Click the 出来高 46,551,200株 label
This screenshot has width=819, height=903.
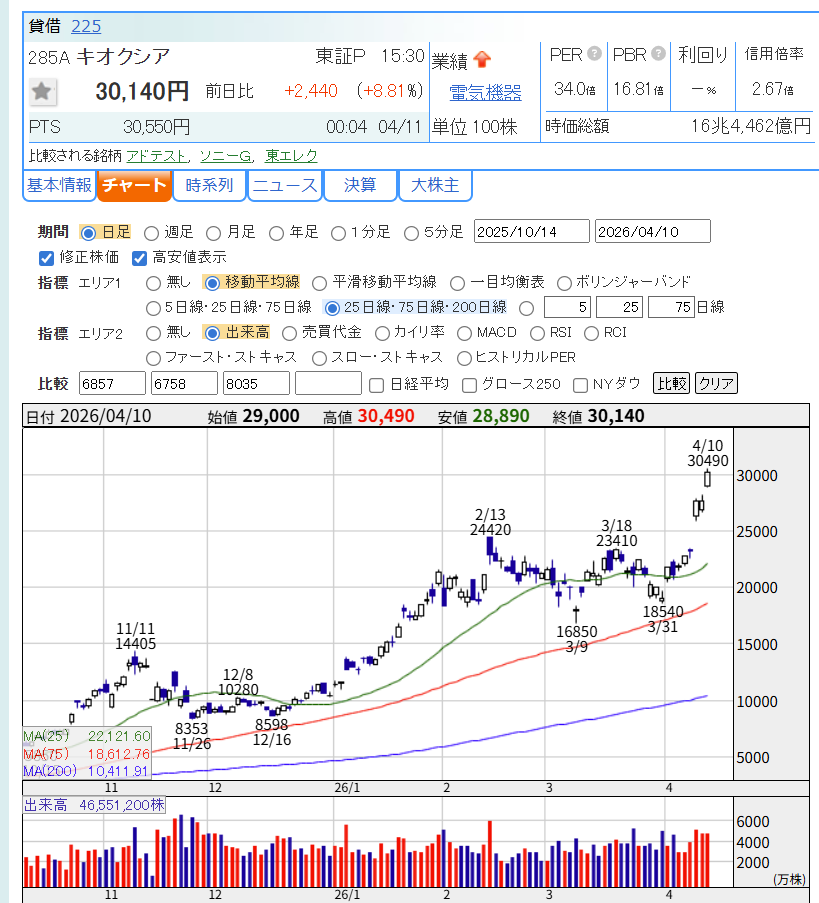tap(94, 805)
